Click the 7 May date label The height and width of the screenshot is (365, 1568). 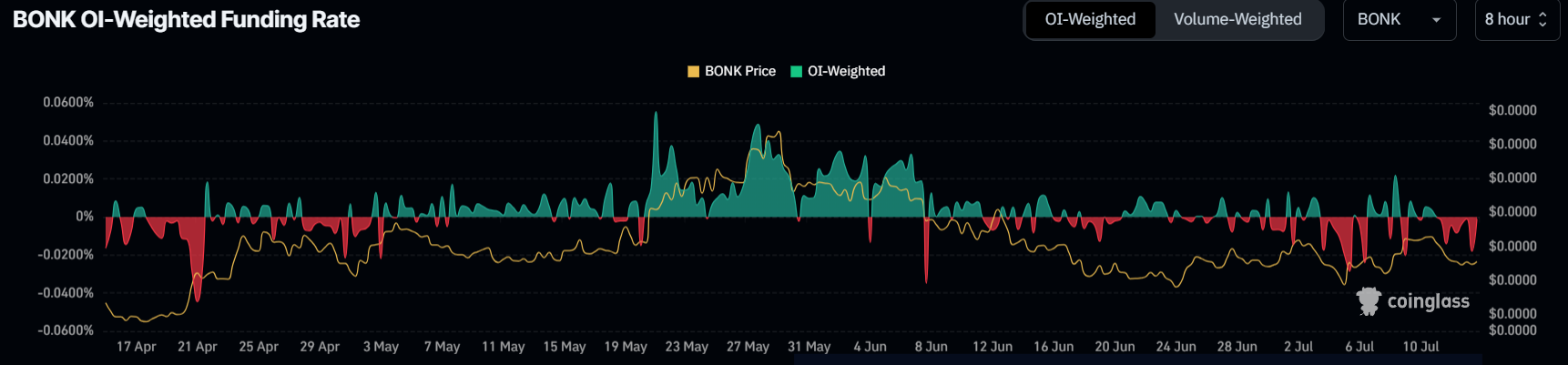[x=442, y=347]
